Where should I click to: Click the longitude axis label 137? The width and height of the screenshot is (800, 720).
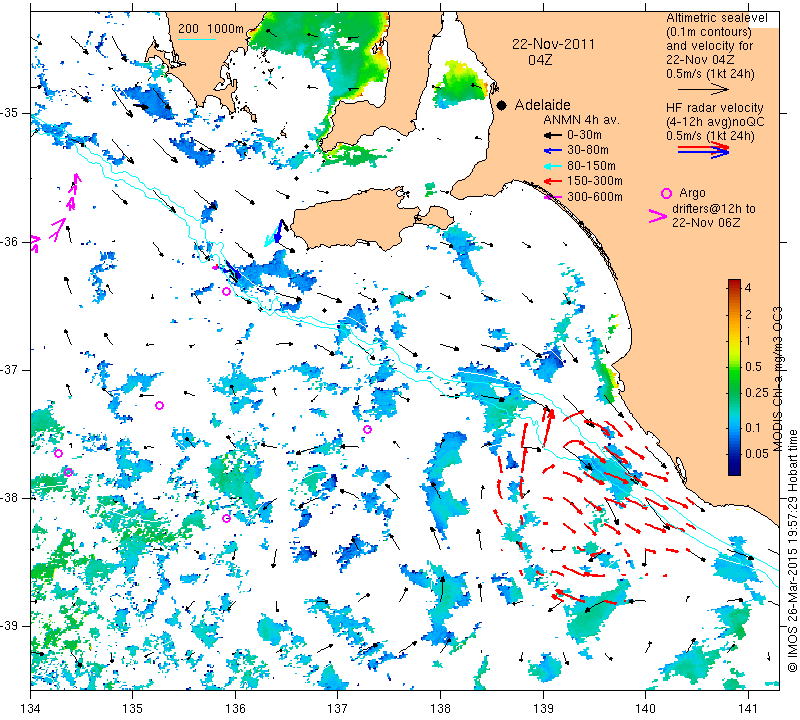tap(338, 708)
